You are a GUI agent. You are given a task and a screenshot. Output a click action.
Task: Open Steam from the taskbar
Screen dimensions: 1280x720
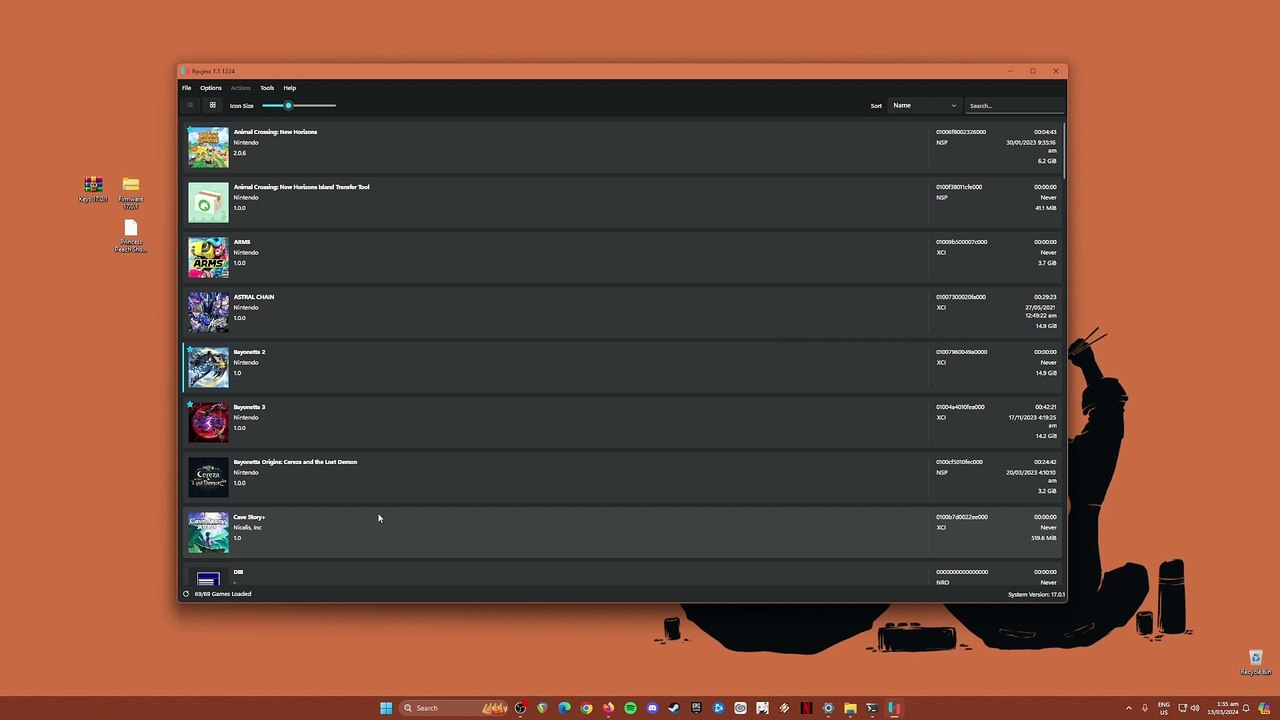(x=674, y=708)
